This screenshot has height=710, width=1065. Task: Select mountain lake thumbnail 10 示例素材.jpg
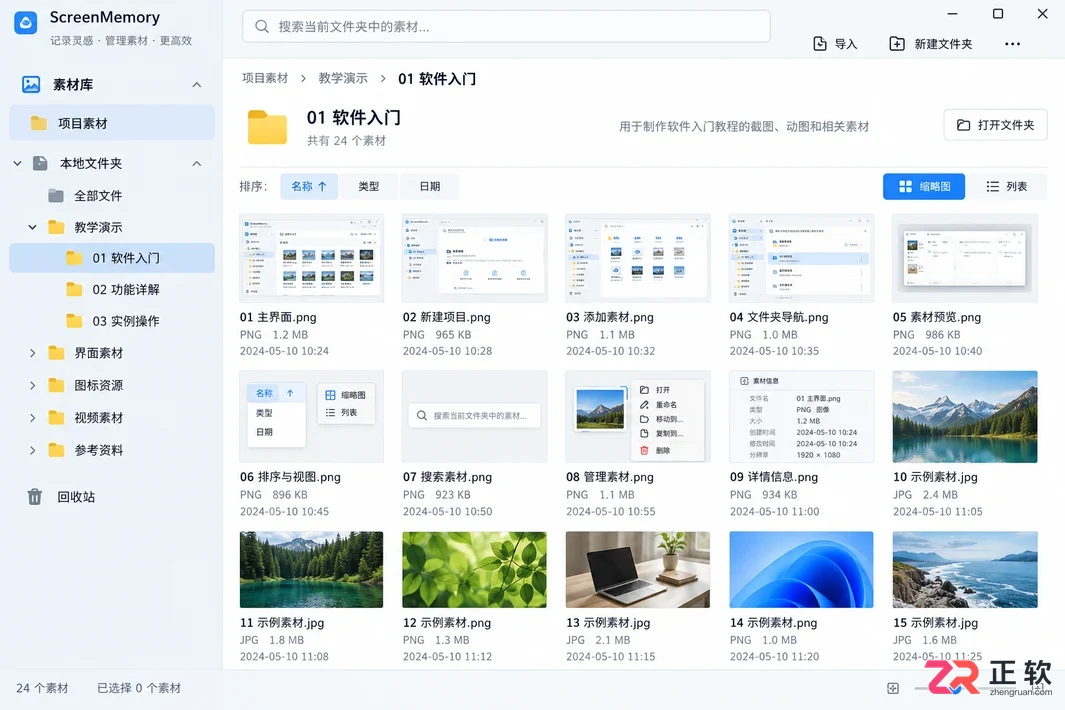click(x=964, y=416)
